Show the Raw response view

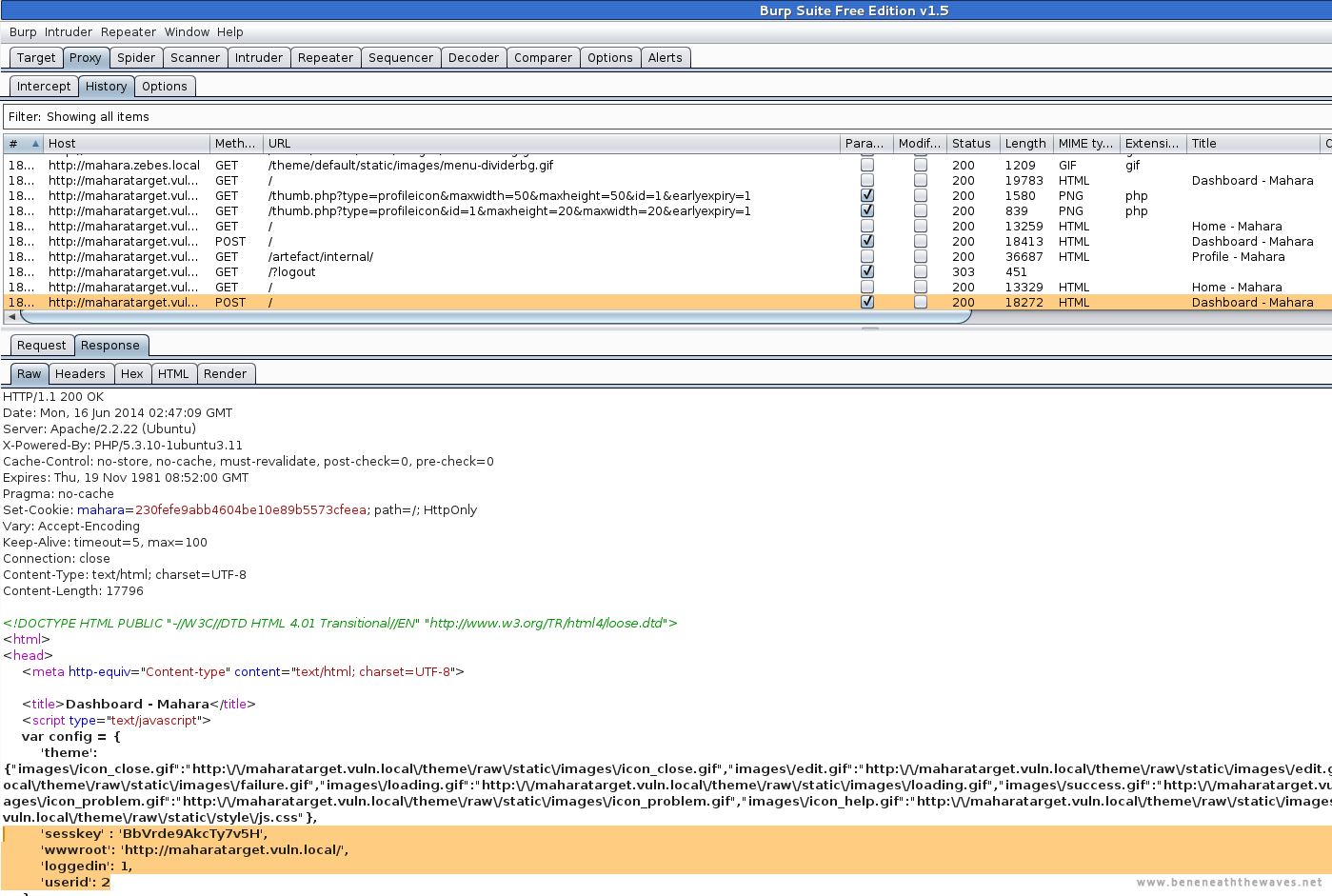point(30,373)
